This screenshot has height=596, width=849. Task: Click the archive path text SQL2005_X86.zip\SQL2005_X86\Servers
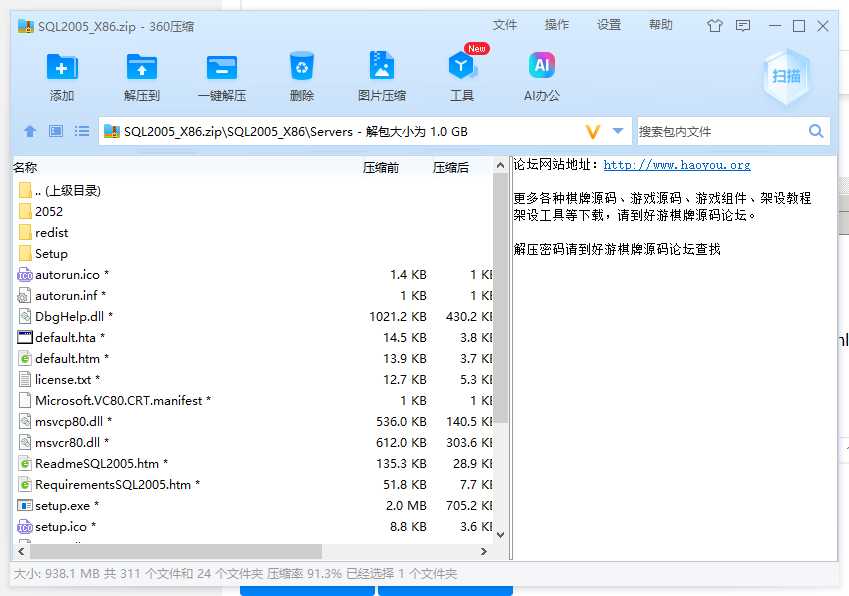tap(238, 132)
